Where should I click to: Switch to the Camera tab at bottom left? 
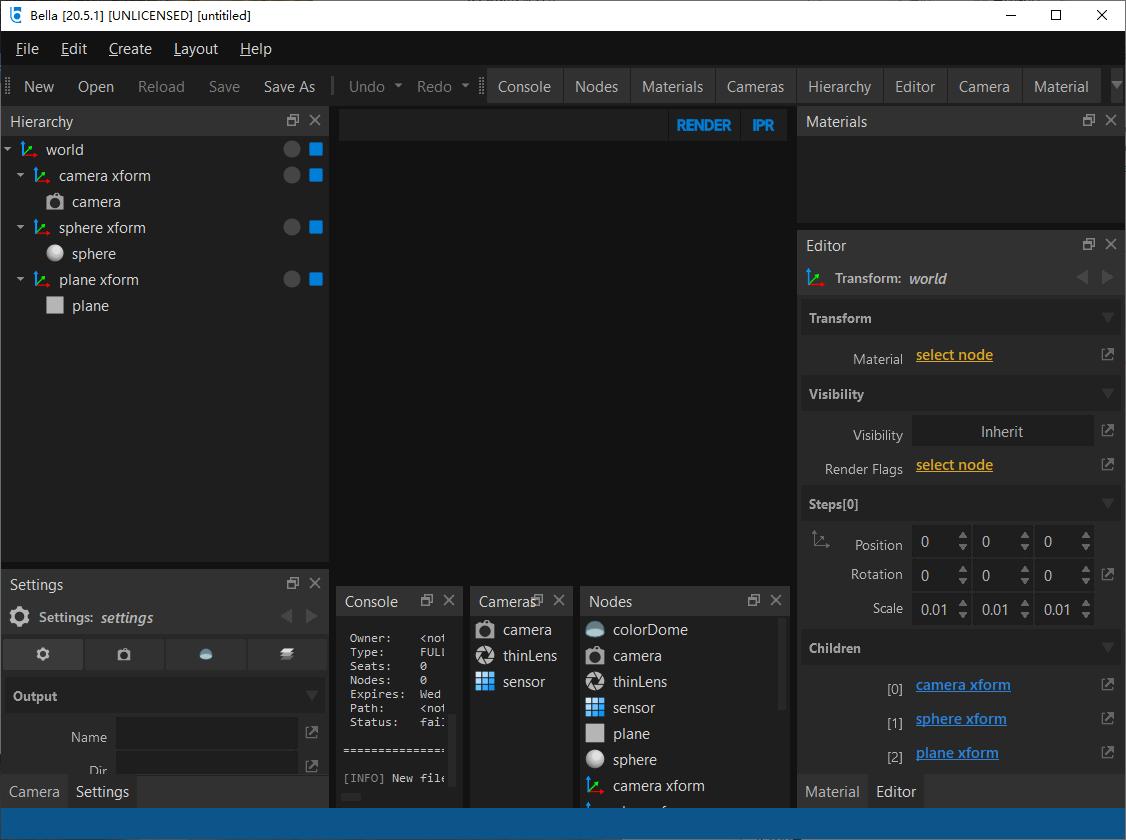pos(34,791)
